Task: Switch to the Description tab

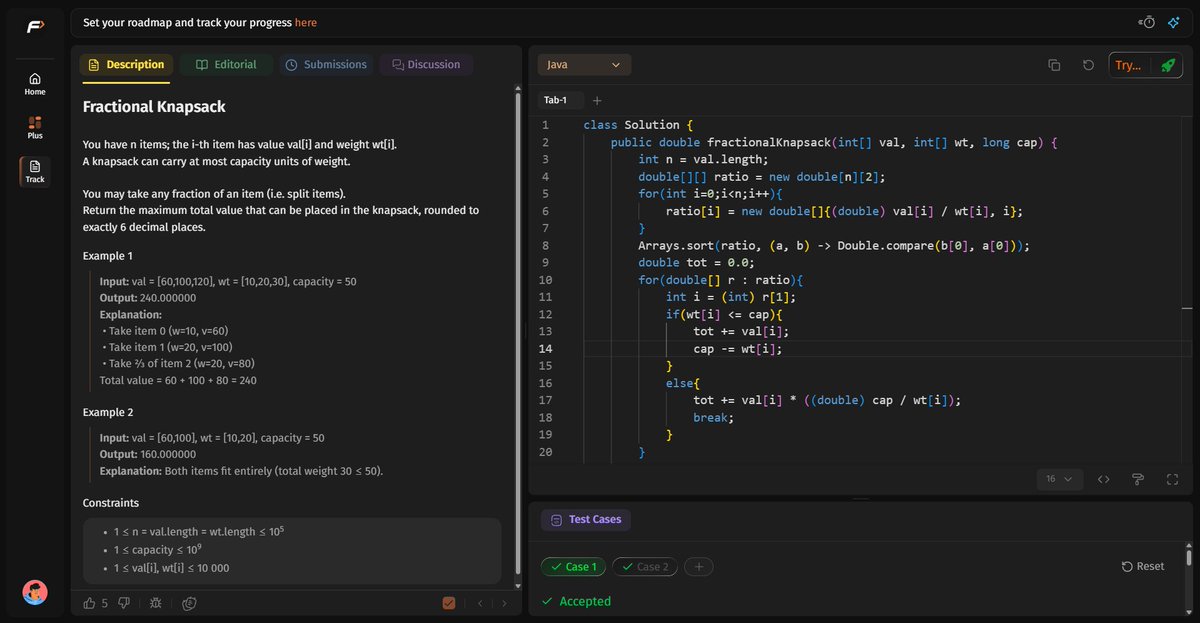Action: [126, 65]
